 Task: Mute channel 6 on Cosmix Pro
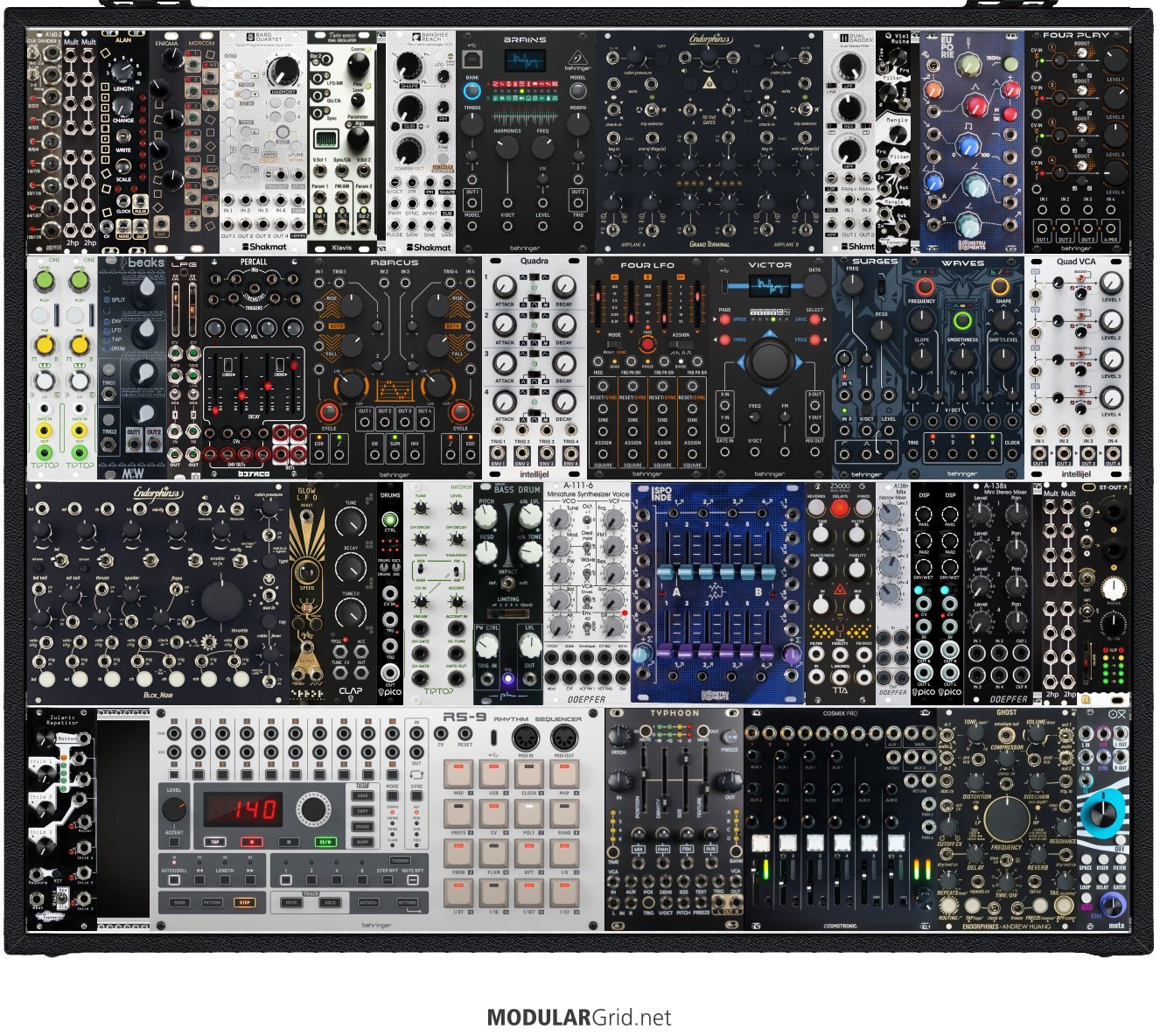pos(896,843)
